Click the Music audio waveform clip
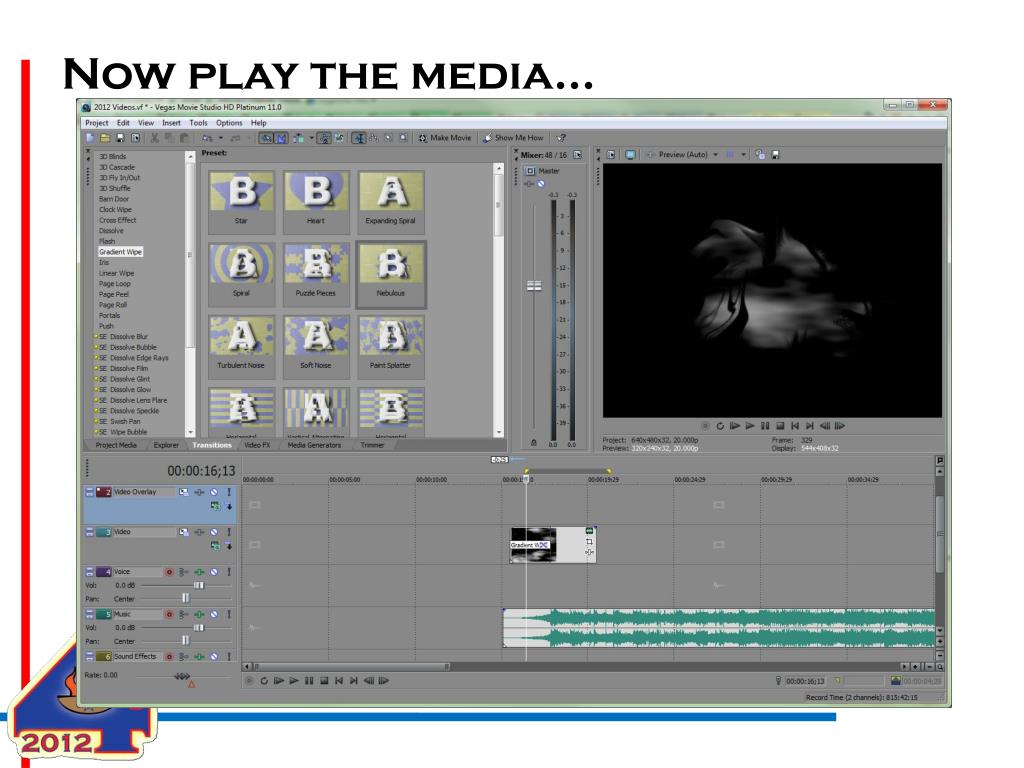Image resolution: width=1024 pixels, height=768 pixels. click(x=718, y=628)
